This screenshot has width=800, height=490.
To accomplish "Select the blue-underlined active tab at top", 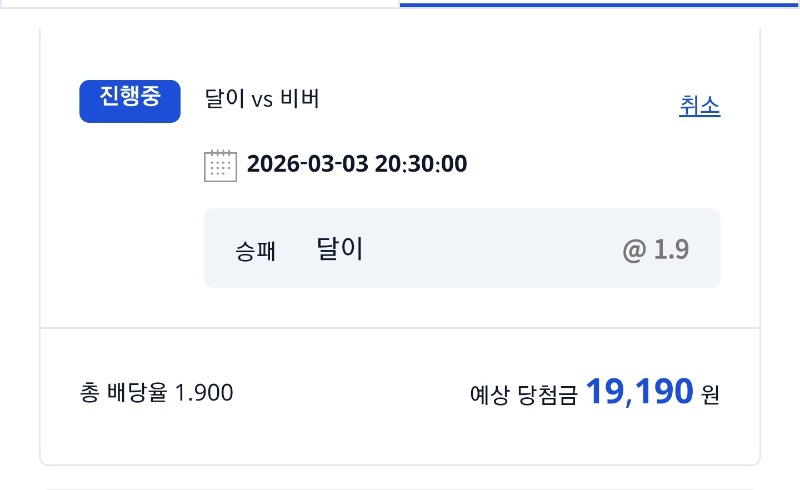I will coord(600,4).
